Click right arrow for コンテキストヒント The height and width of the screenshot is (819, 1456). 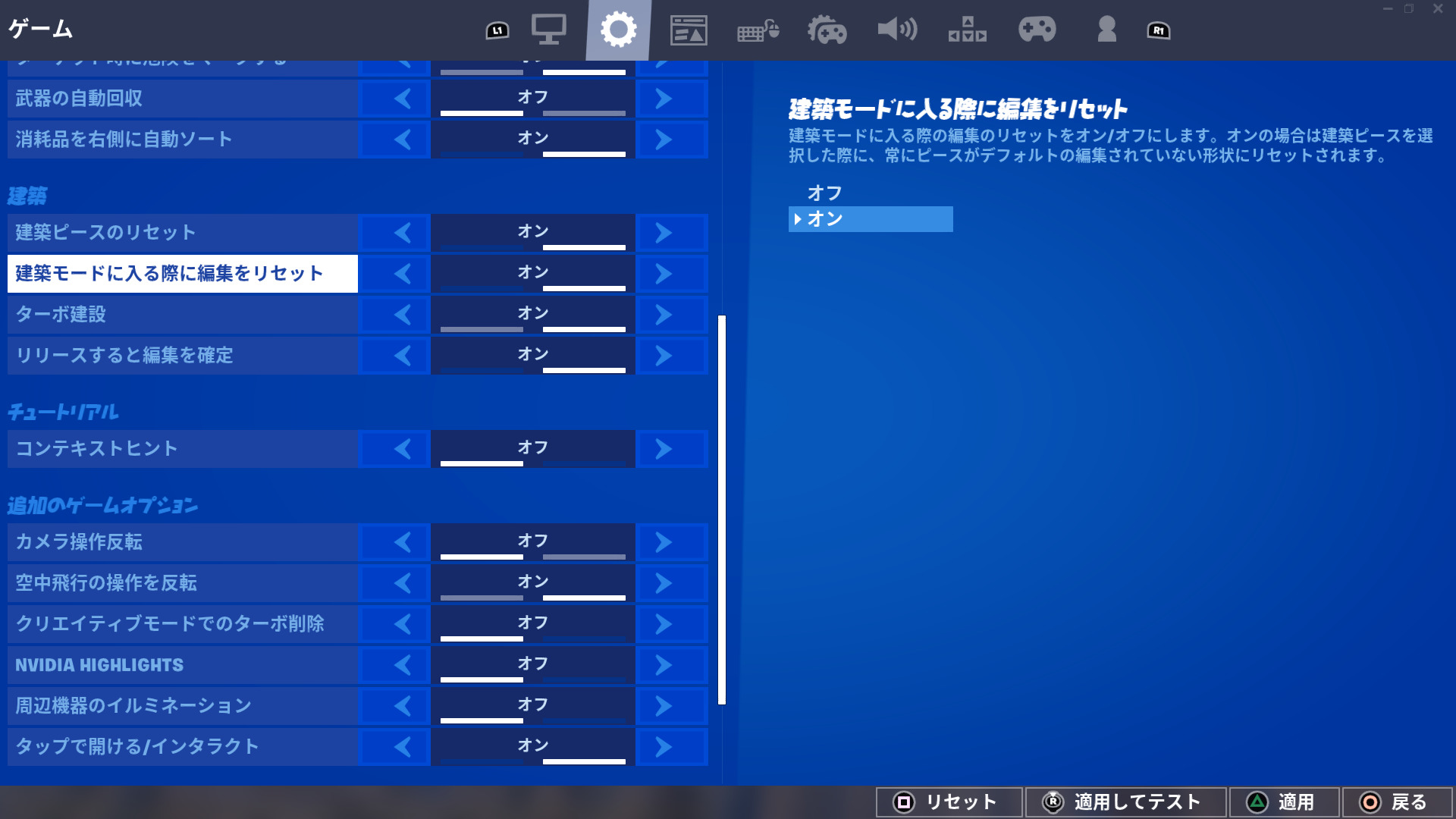point(671,449)
